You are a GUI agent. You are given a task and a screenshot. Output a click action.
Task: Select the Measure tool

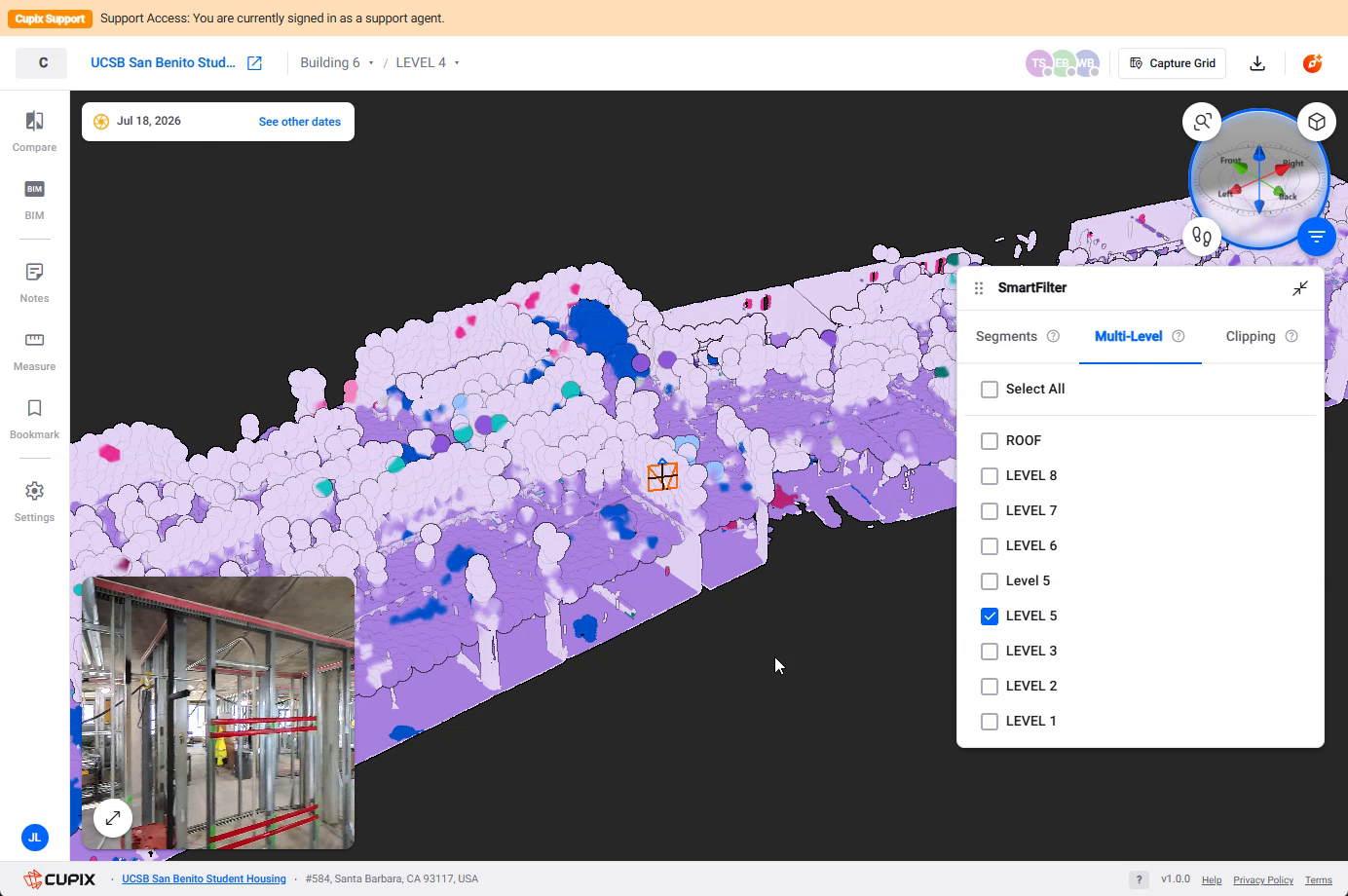pyautogui.click(x=34, y=351)
